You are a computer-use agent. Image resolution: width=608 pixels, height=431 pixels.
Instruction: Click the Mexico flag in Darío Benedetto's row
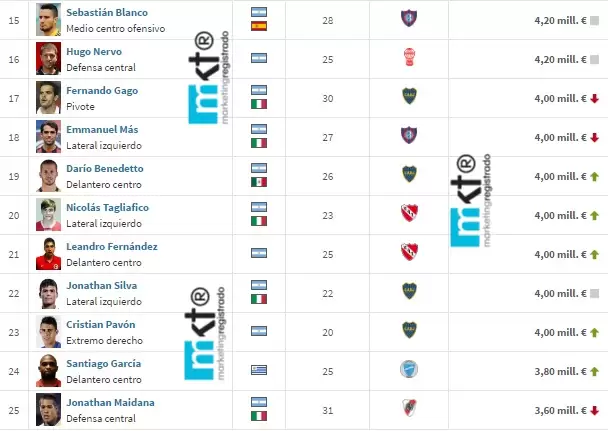[258, 182]
